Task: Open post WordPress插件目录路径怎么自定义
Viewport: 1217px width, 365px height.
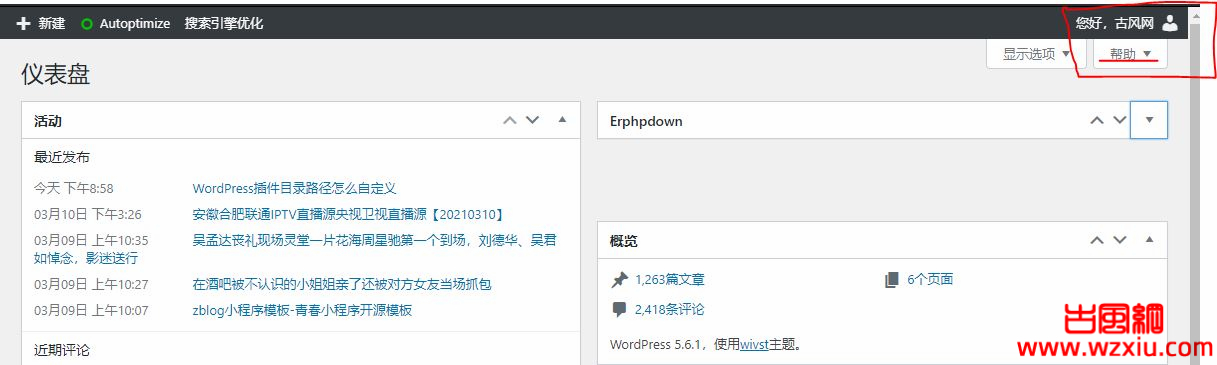Action: [x=295, y=188]
